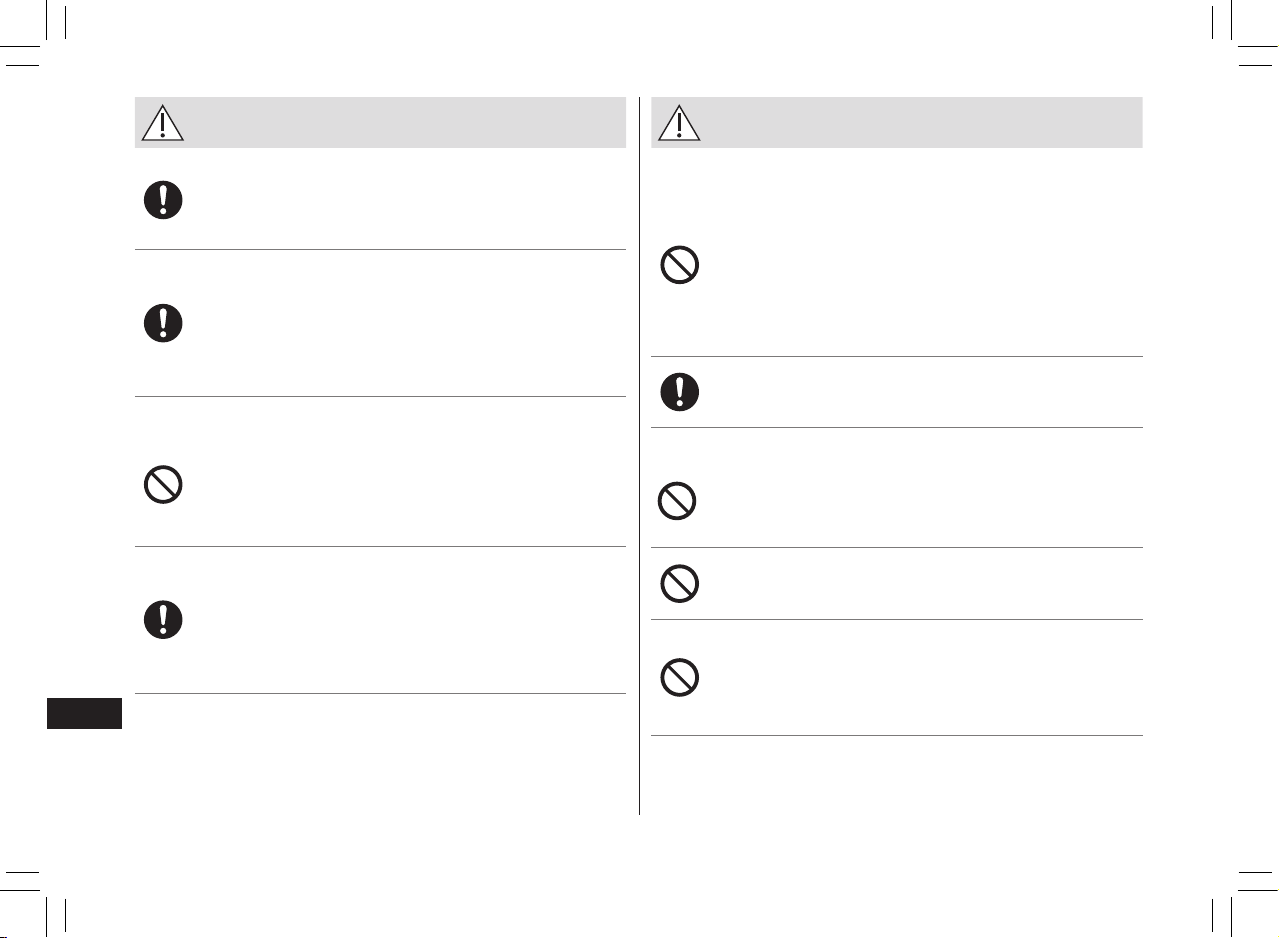Click the prohibition icon in the left column
The image size is (1279, 938).
pos(162,485)
